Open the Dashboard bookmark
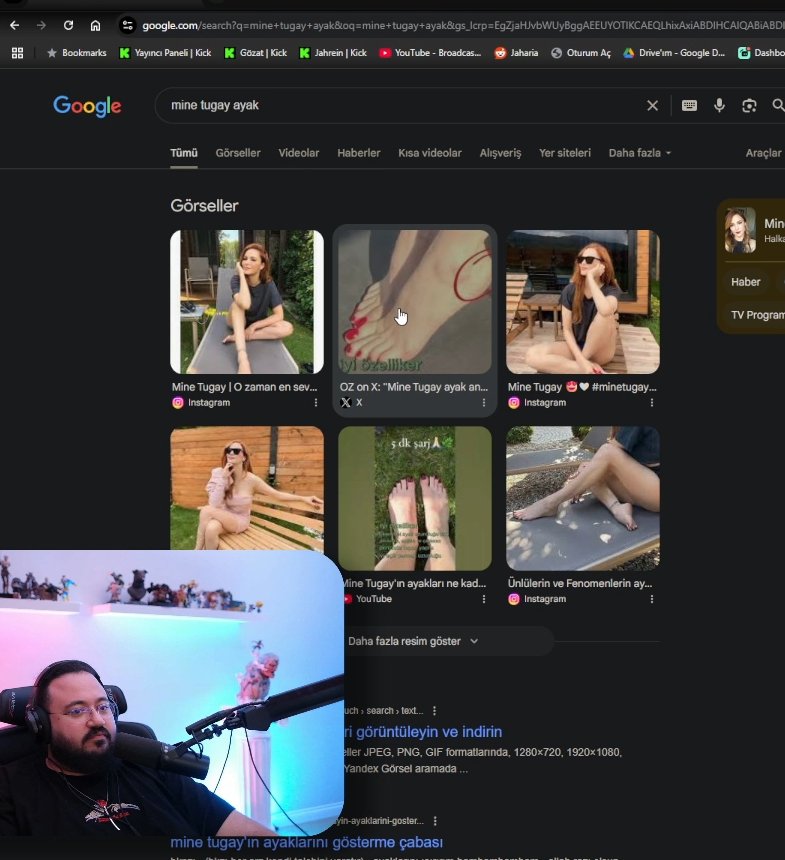The image size is (785, 860). 761,53
